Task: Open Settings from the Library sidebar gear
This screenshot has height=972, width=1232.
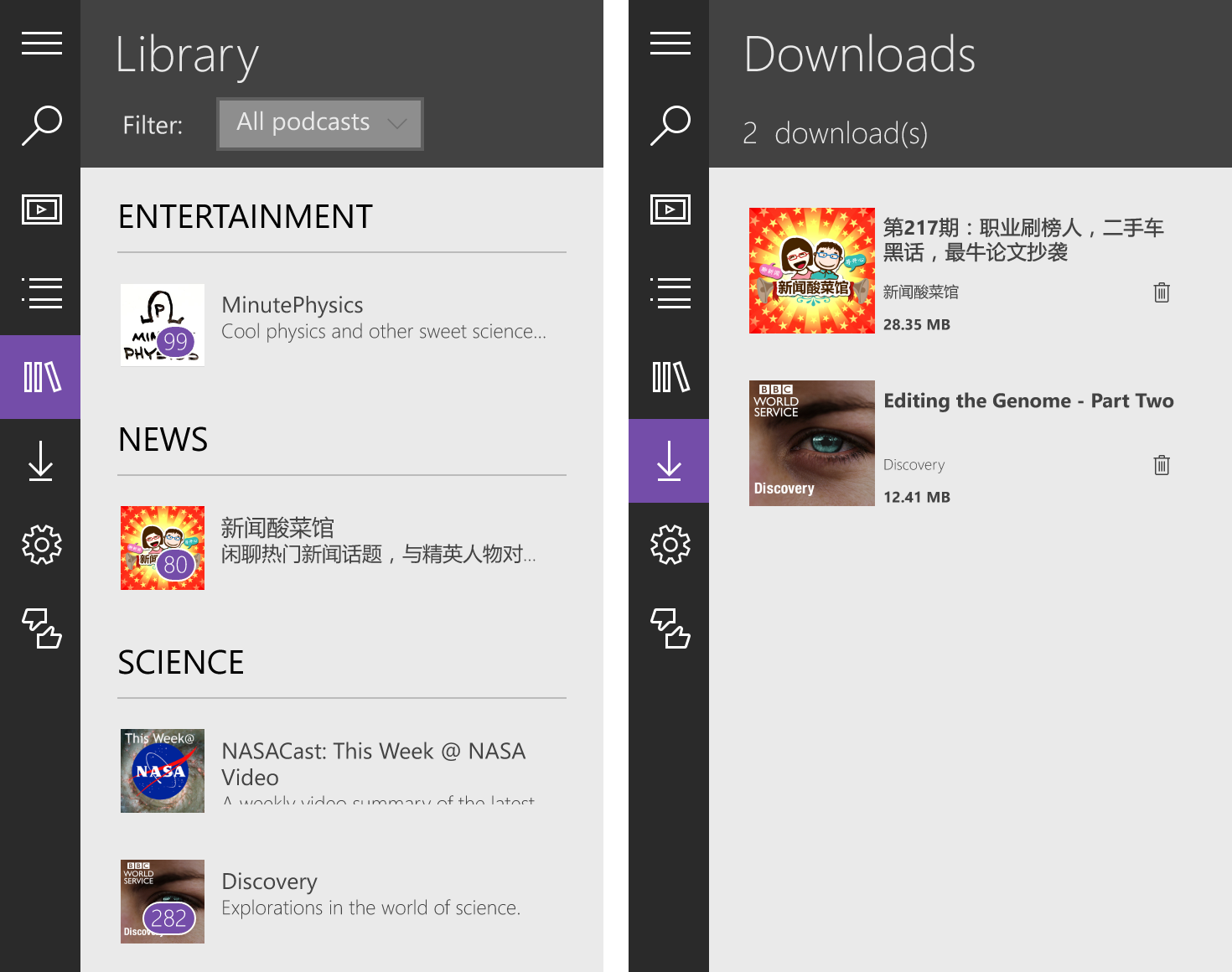Action: (x=42, y=545)
